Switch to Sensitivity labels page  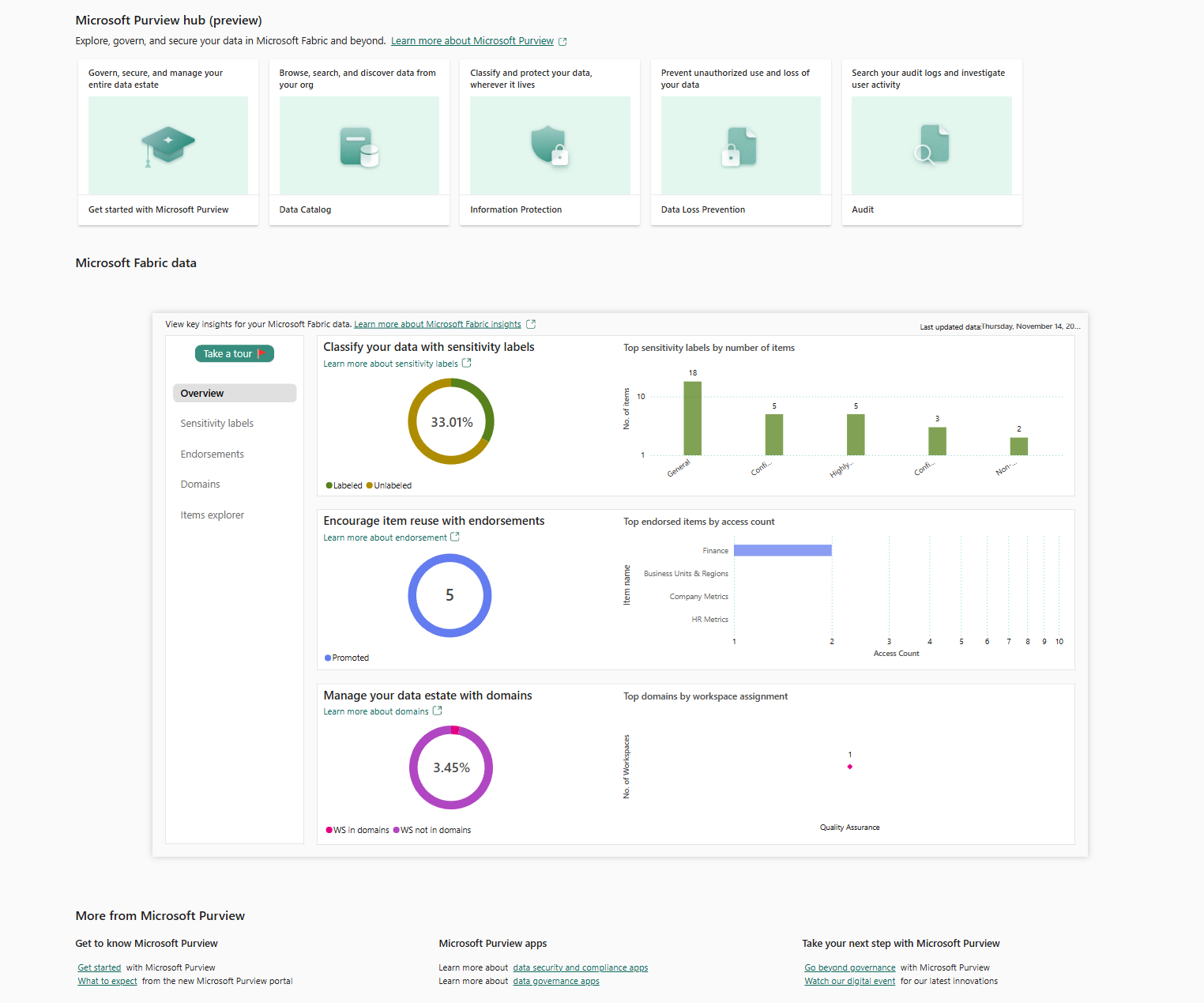point(216,424)
